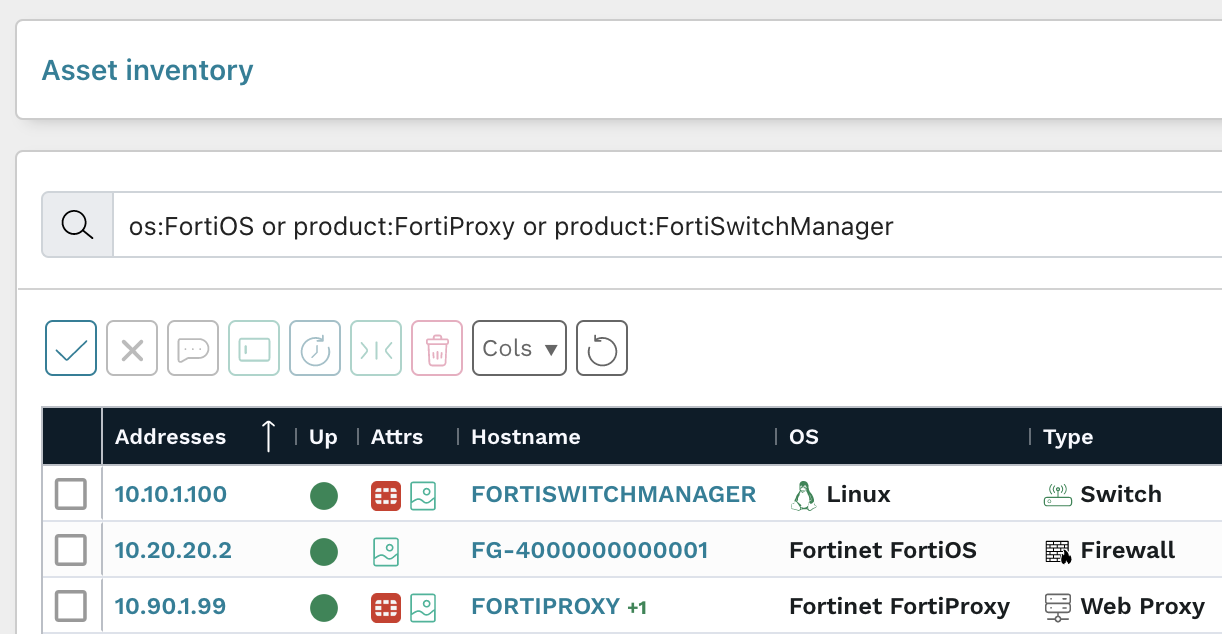Click the delete trash icon
The height and width of the screenshot is (634, 1222).
pyautogui.click(x=436, y=348)
